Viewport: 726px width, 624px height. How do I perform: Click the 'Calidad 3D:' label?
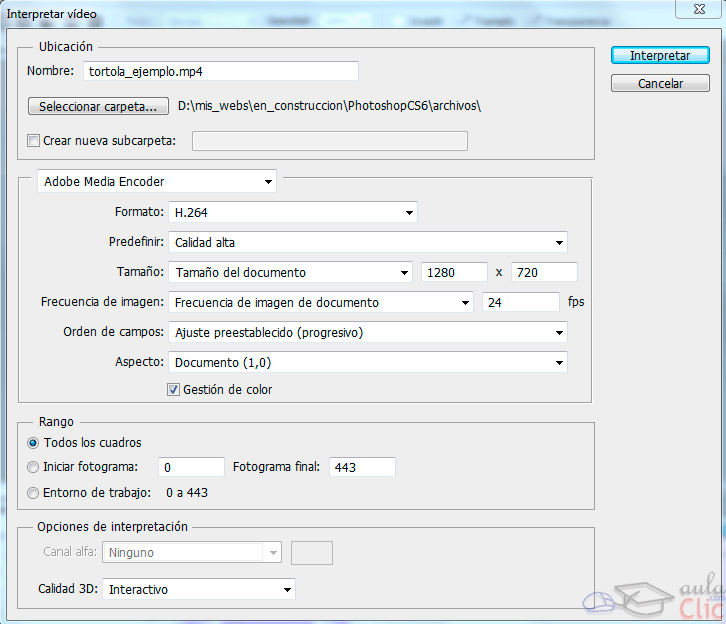click(x=68, y=589)
